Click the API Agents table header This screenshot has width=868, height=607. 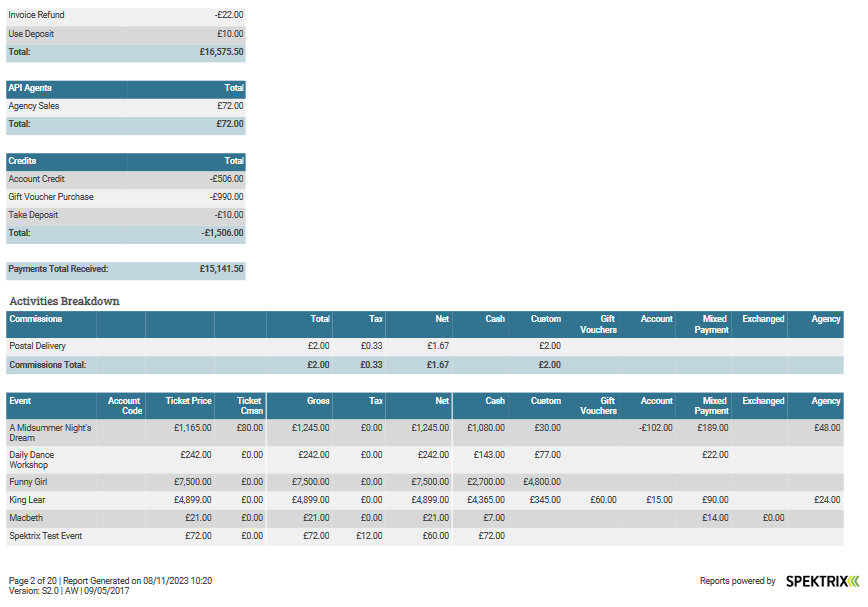tap(126, 88)
